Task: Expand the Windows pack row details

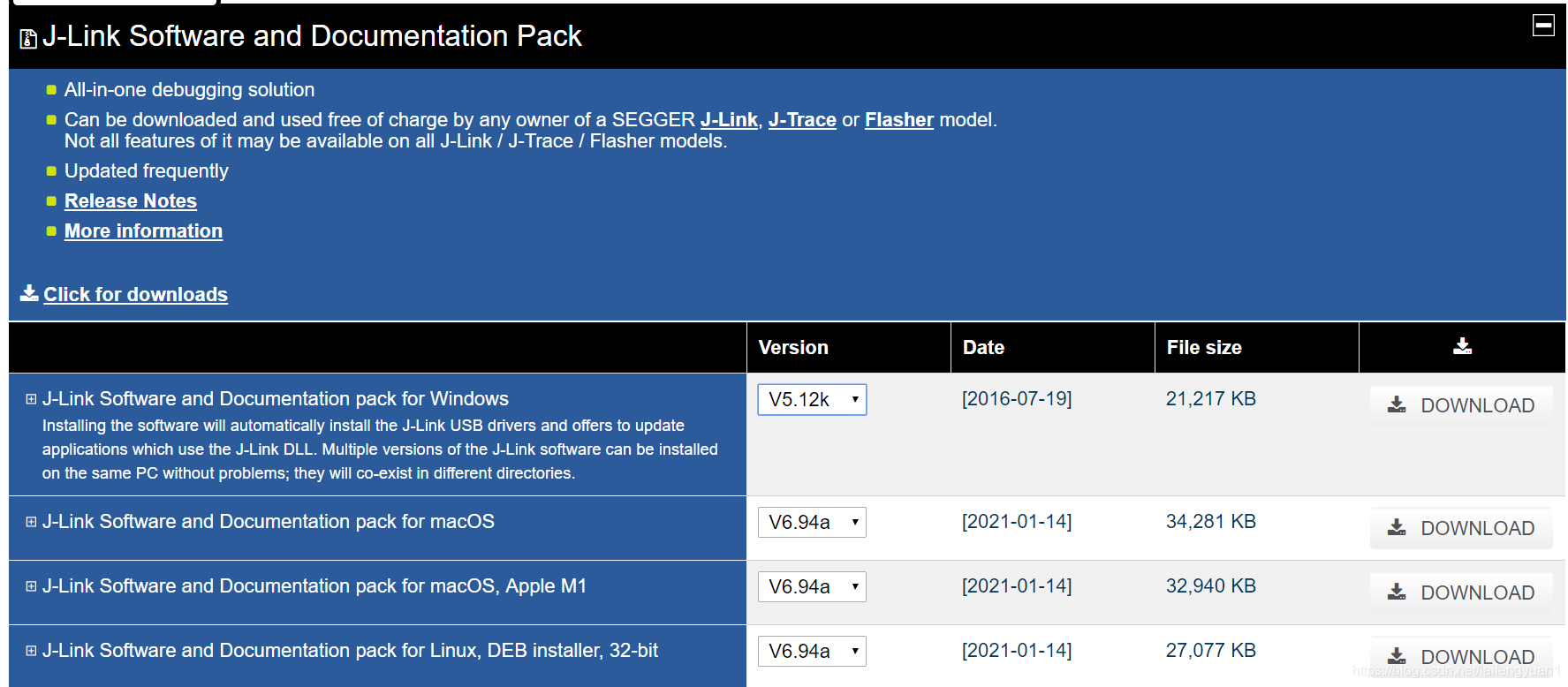Action: point(31,399)
